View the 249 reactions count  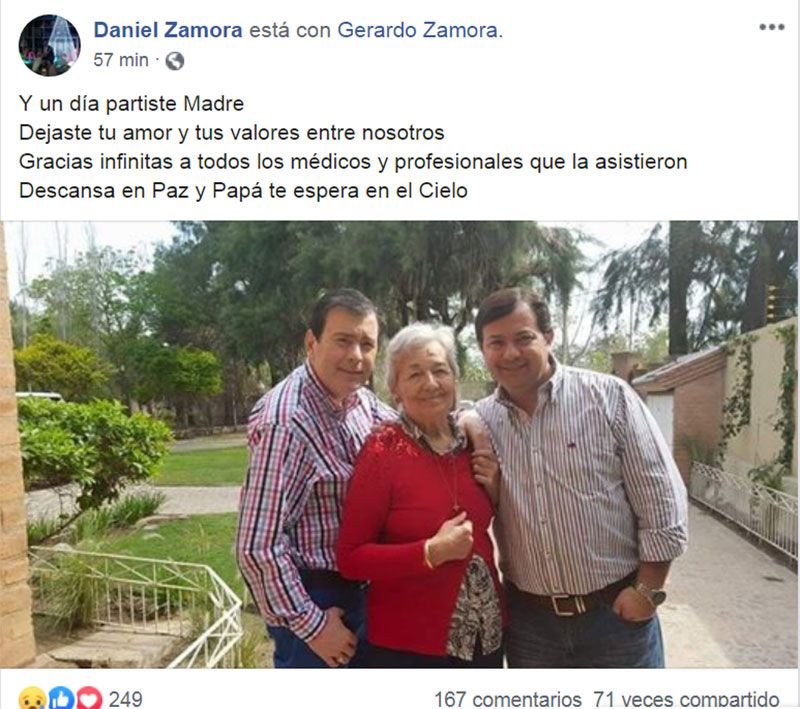[126, 699]
